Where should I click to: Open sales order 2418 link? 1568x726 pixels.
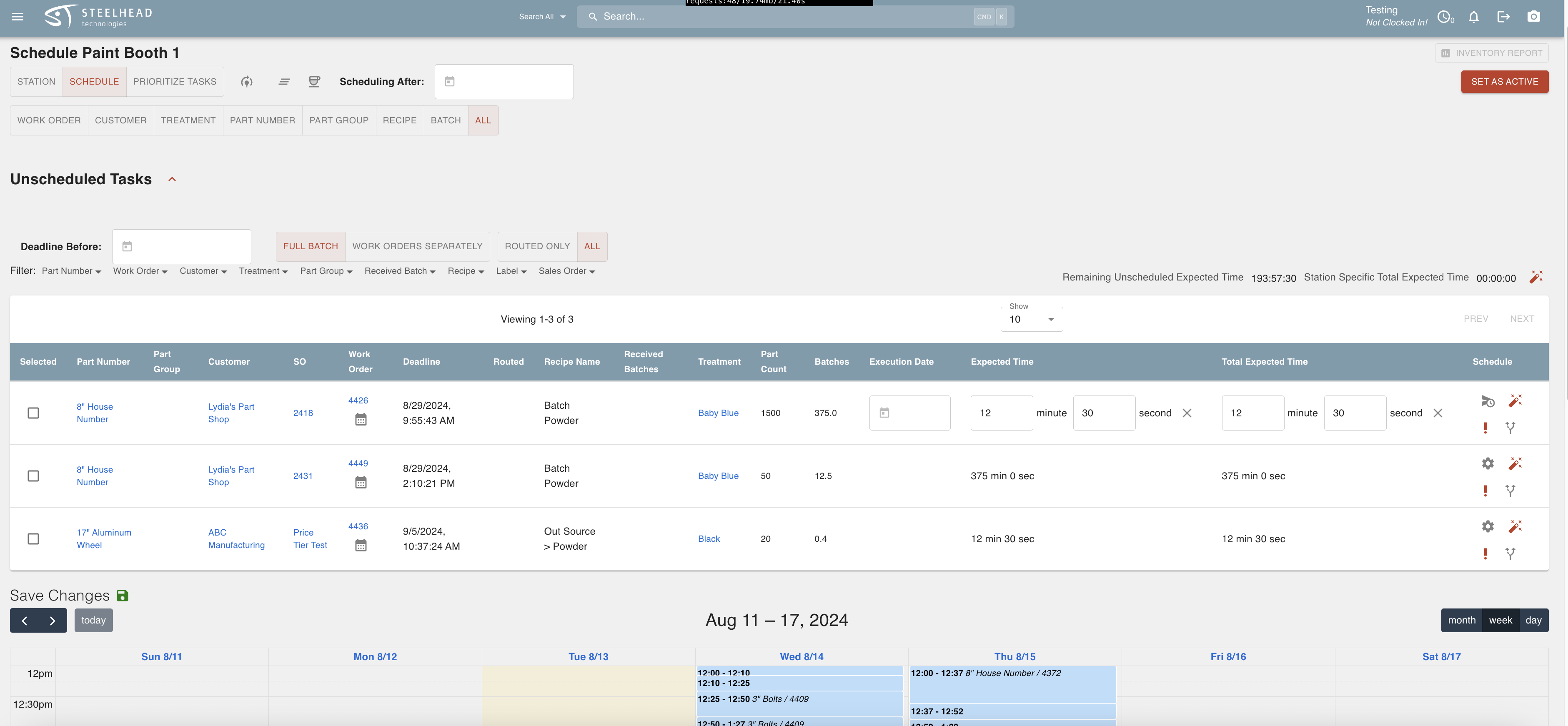(303, 413)
